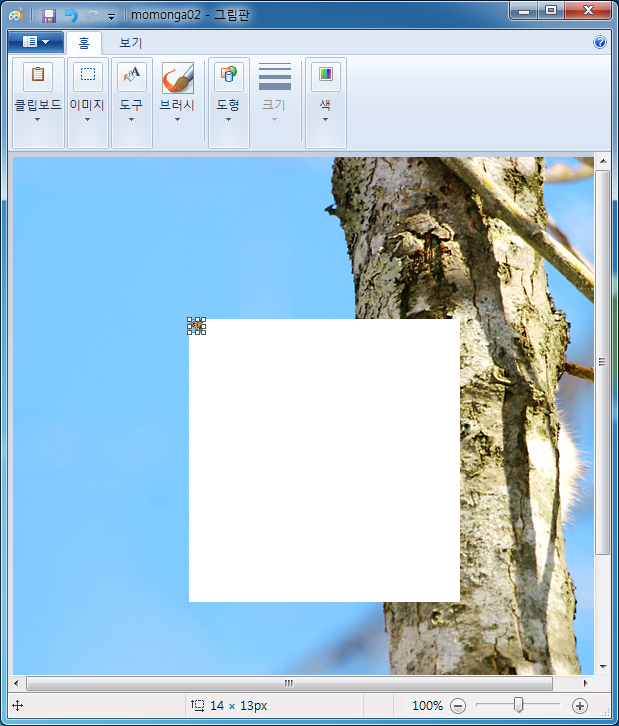Viewport: 619px width, 726px height.
Task: Click the 도구 tools icon
Action: click(x=132, y=75)
